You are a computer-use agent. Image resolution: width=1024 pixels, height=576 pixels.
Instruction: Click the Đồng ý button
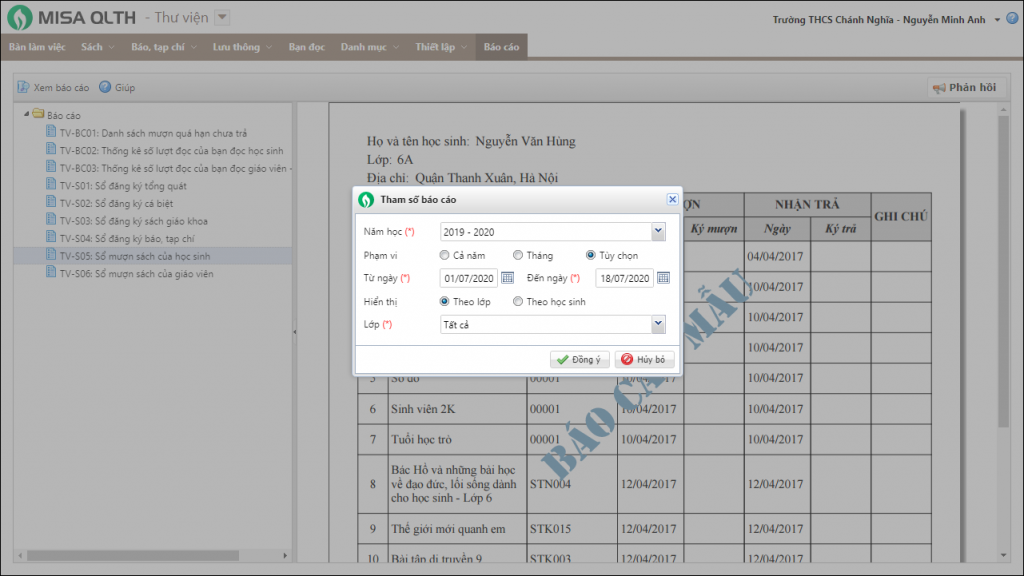coord(579,360)
